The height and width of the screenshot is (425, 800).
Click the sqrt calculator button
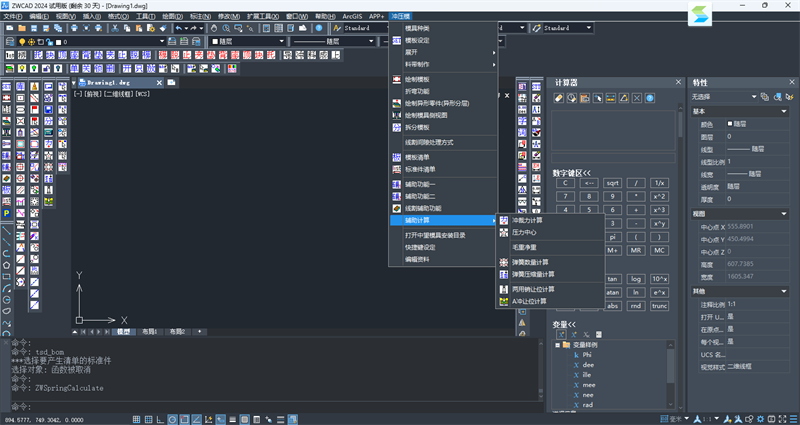tap(612, 183)
